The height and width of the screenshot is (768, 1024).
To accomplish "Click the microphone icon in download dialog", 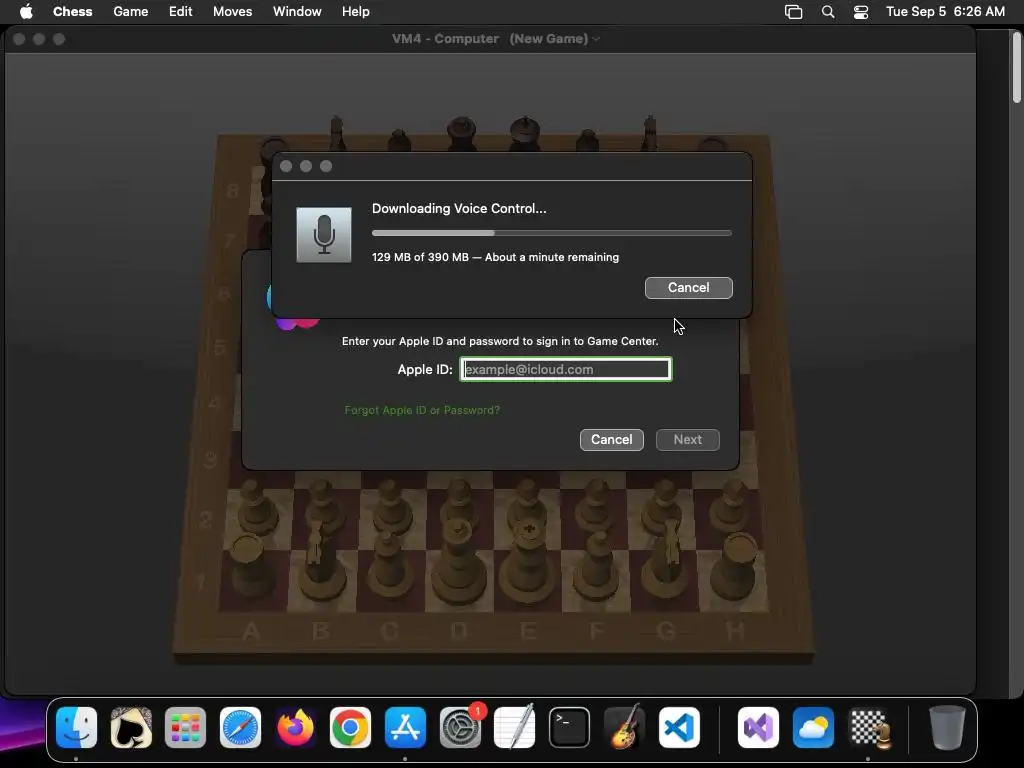I will pyautogui.click(x=324, y=235).
